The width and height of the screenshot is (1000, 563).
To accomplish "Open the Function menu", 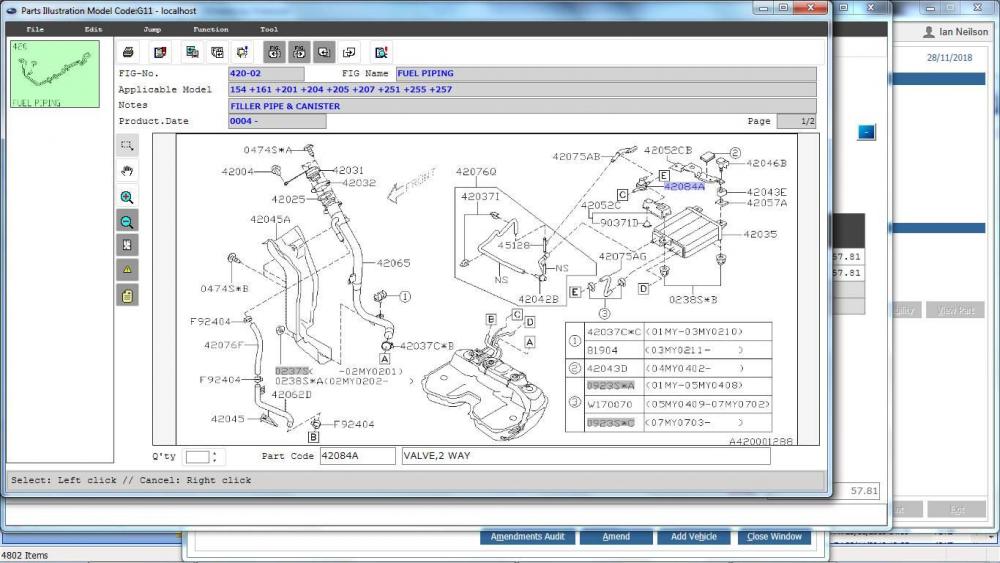I will [210, 29].
